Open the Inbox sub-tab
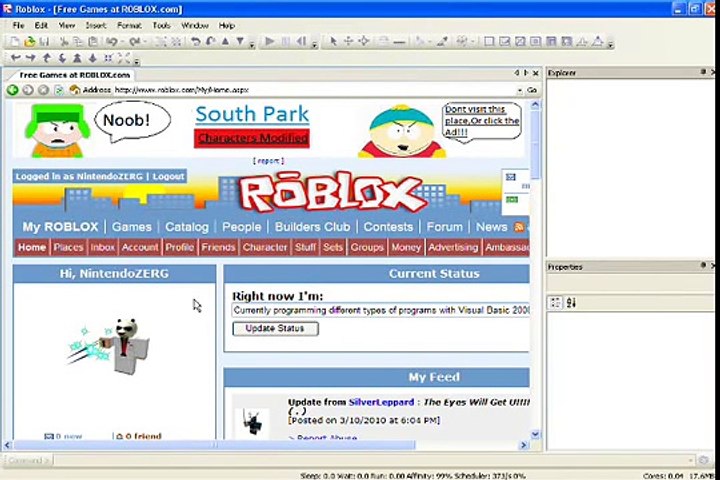Image resolution: width=720 pixels, height=480 pixels. [x=102, y=247]
